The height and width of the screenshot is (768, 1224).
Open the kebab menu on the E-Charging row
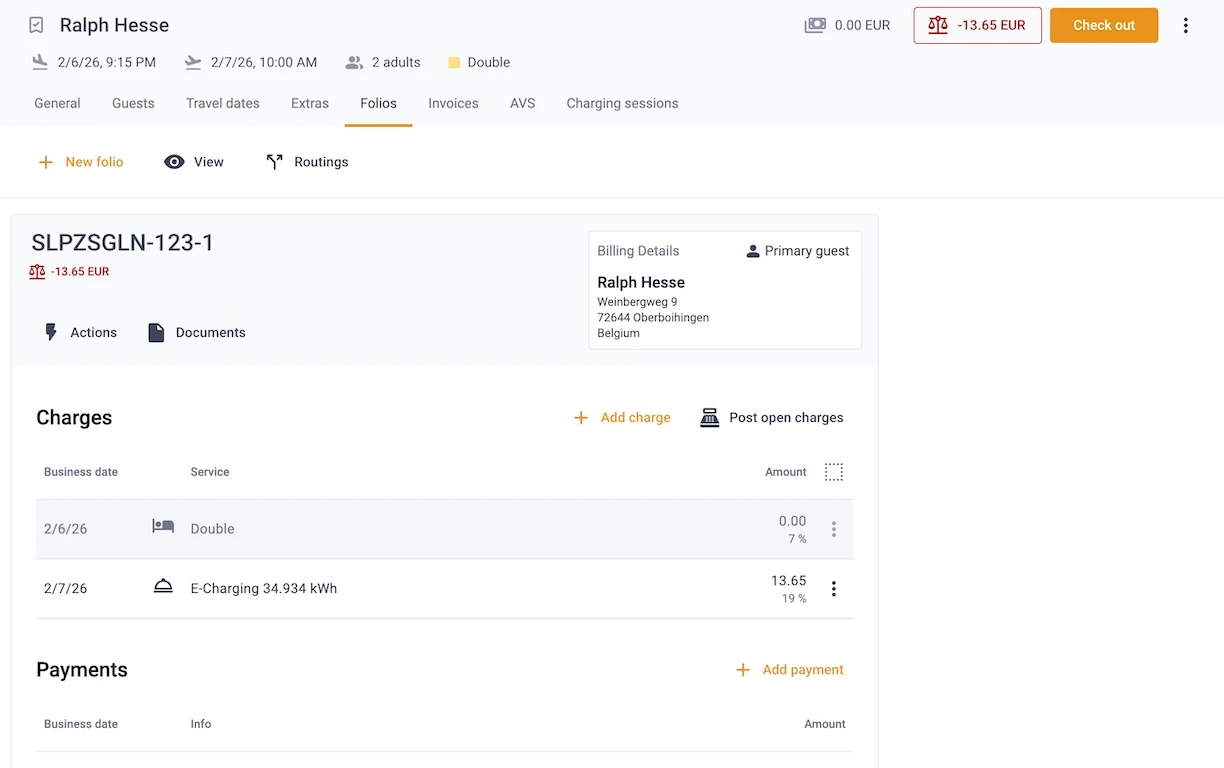click(834, 588)
